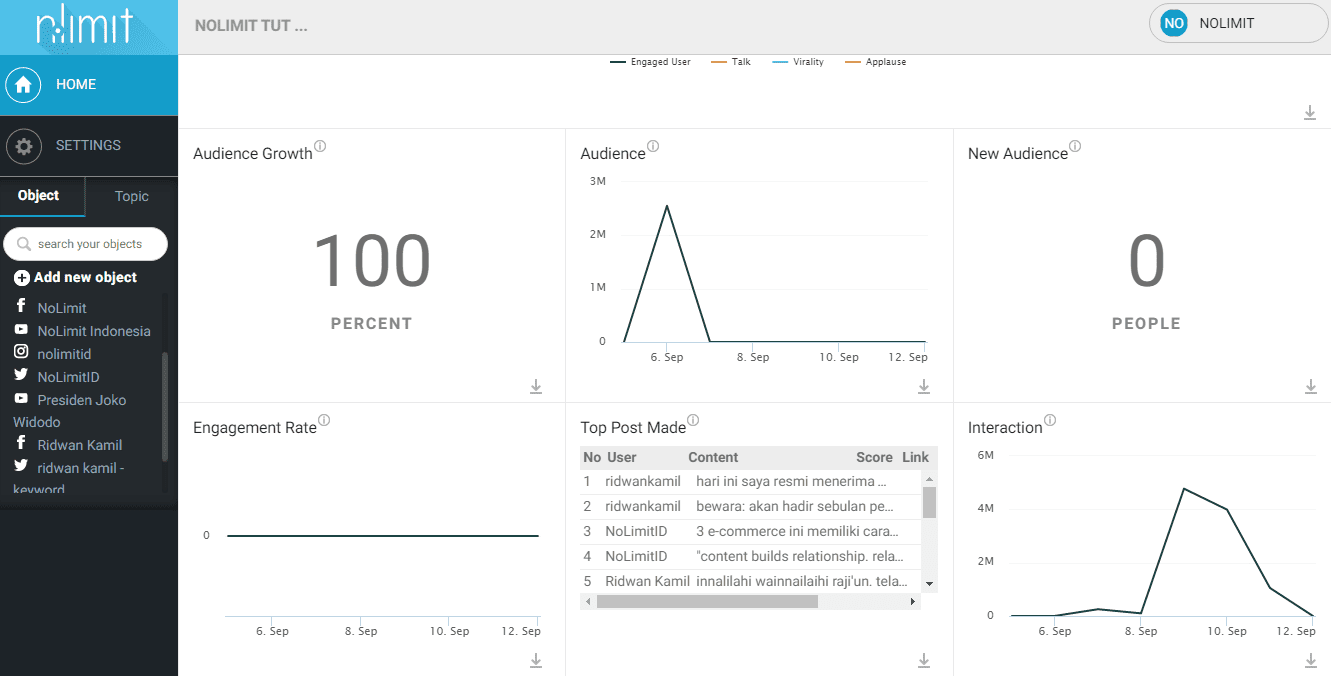Click Twitter icon beside NoLimitID
This screenshot has height=676, width=1331.
pos(21,375)
